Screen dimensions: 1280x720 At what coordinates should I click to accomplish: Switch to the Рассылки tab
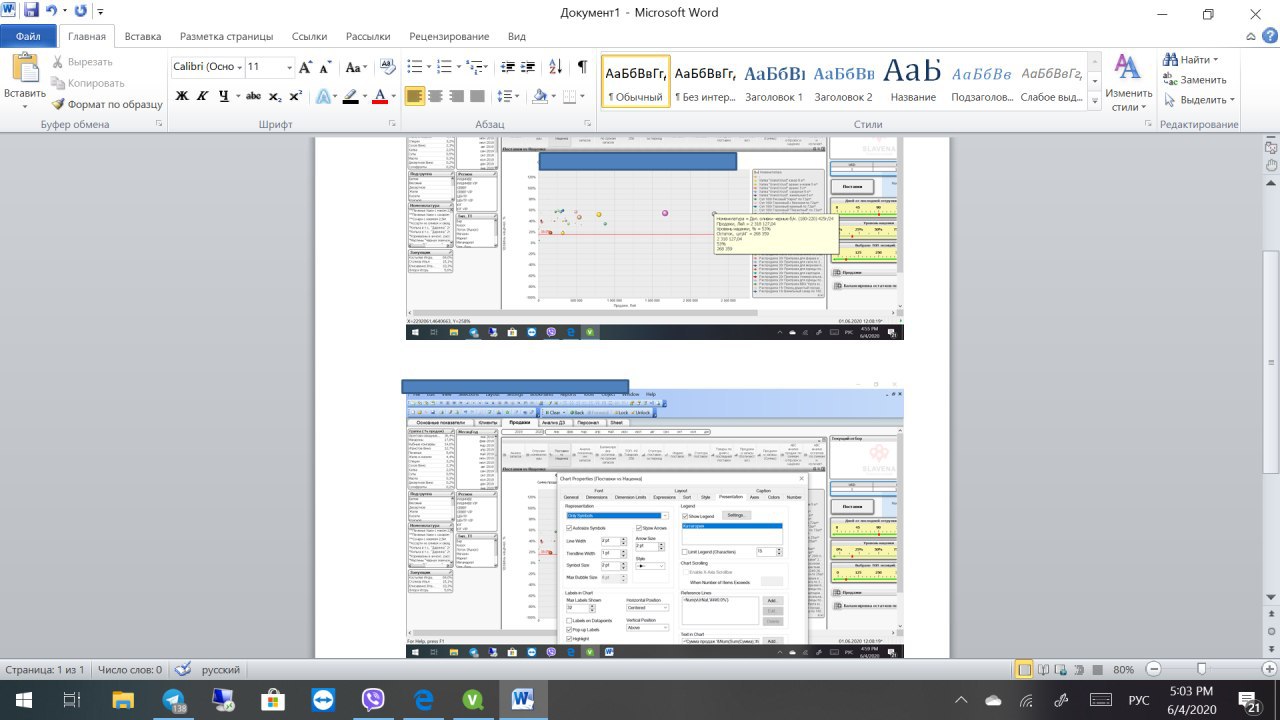(x=368, y=36)
